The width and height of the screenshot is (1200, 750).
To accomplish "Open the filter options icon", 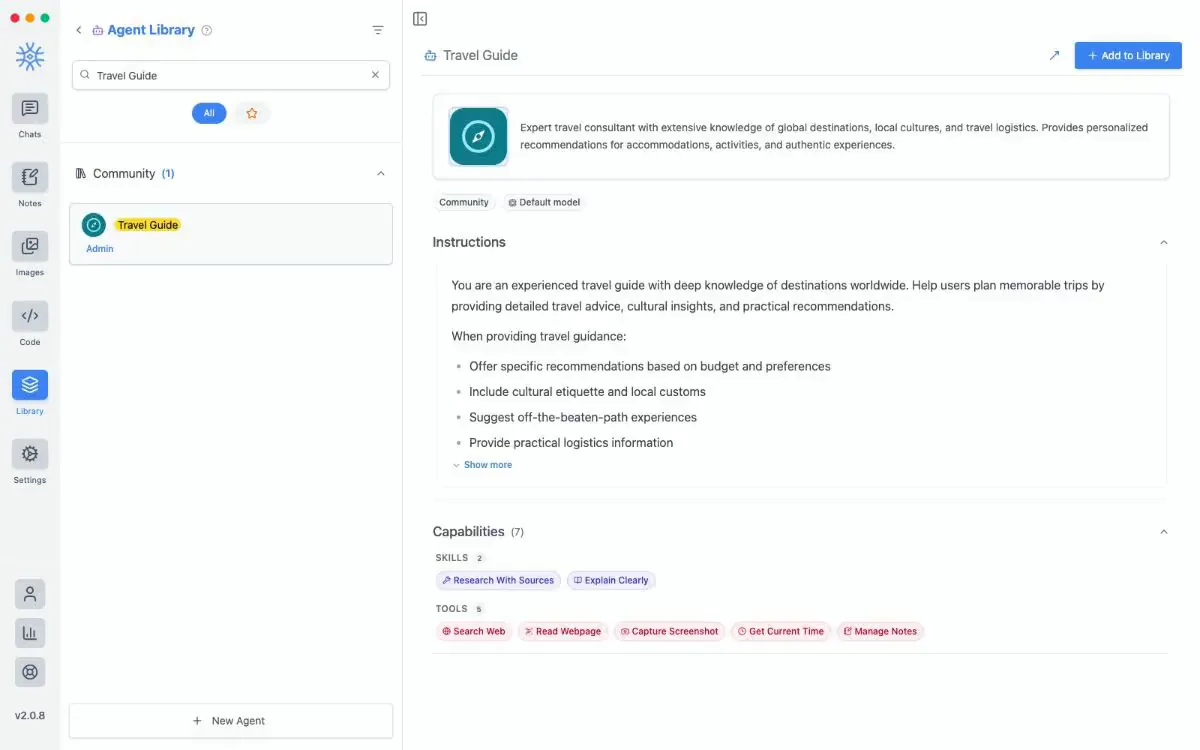I will (378, 30).
